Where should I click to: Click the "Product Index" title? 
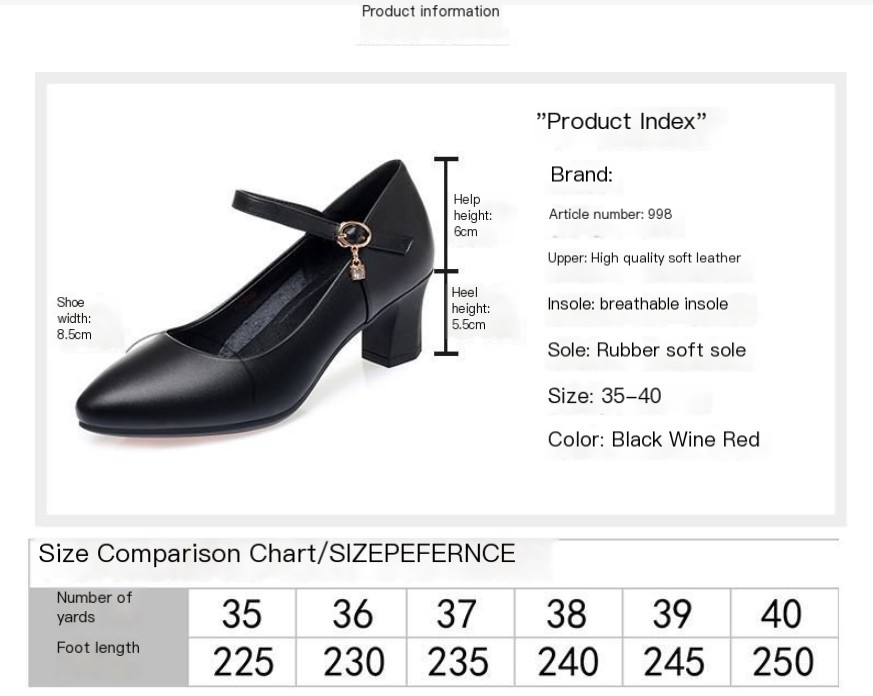click(621, 122)
